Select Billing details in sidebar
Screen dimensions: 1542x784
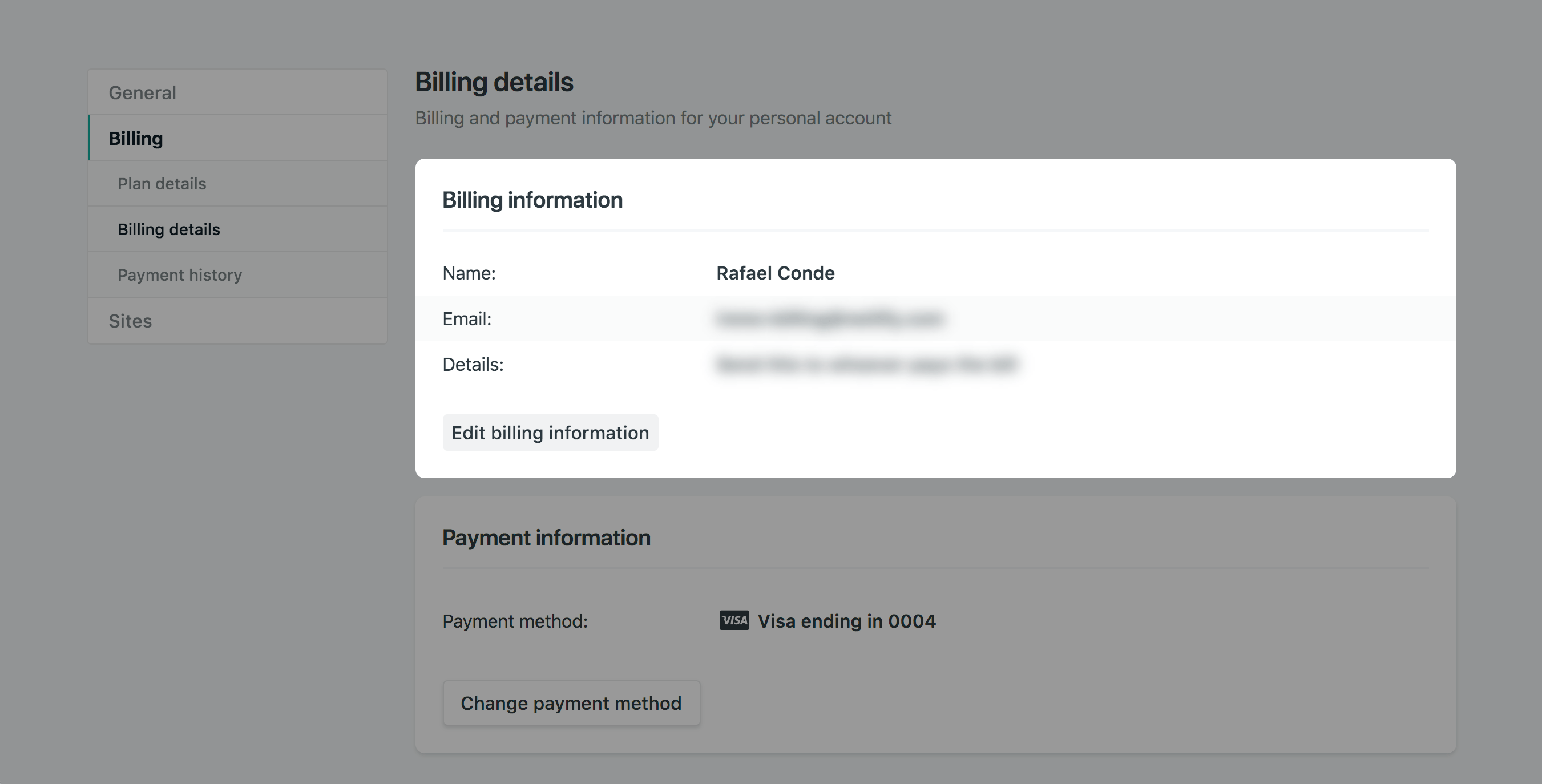(x=169, y=229)
